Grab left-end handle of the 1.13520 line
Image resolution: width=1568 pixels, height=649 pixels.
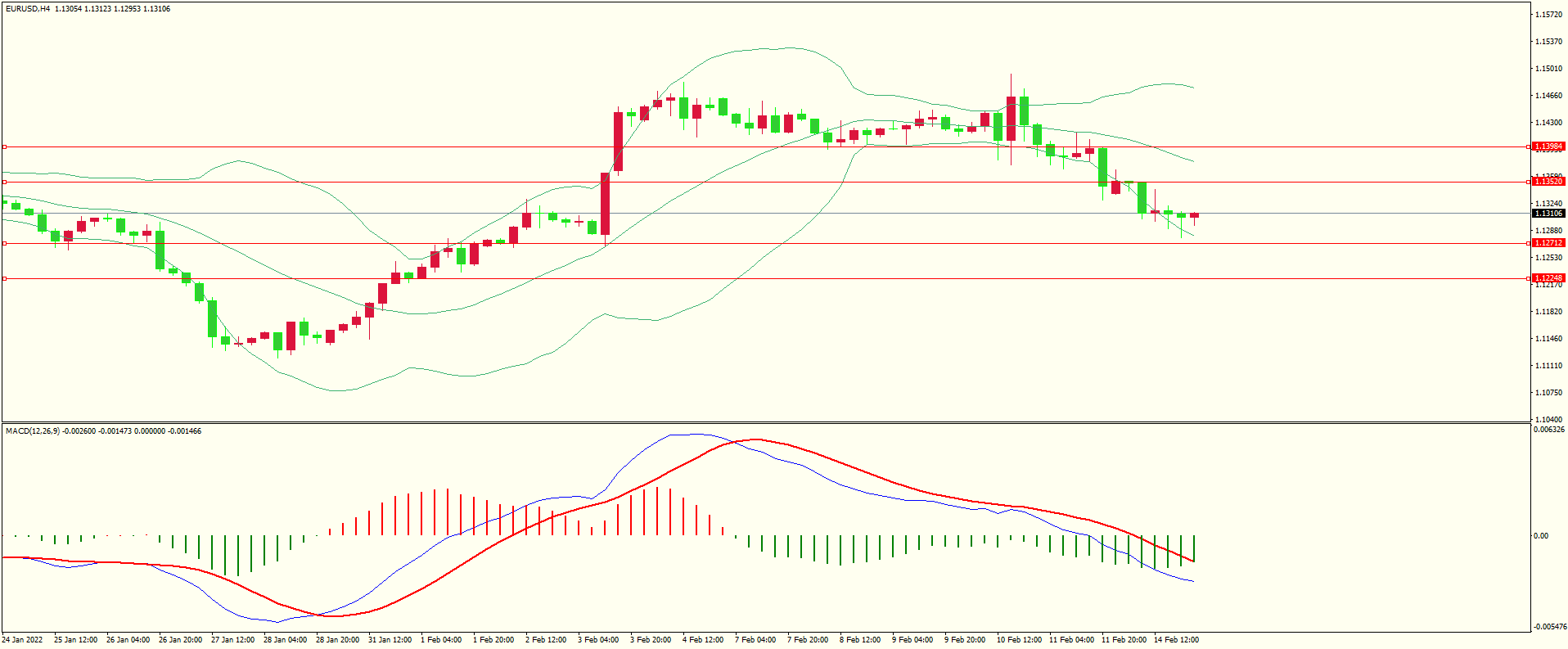pyautogui.click(x=4, y=182)
